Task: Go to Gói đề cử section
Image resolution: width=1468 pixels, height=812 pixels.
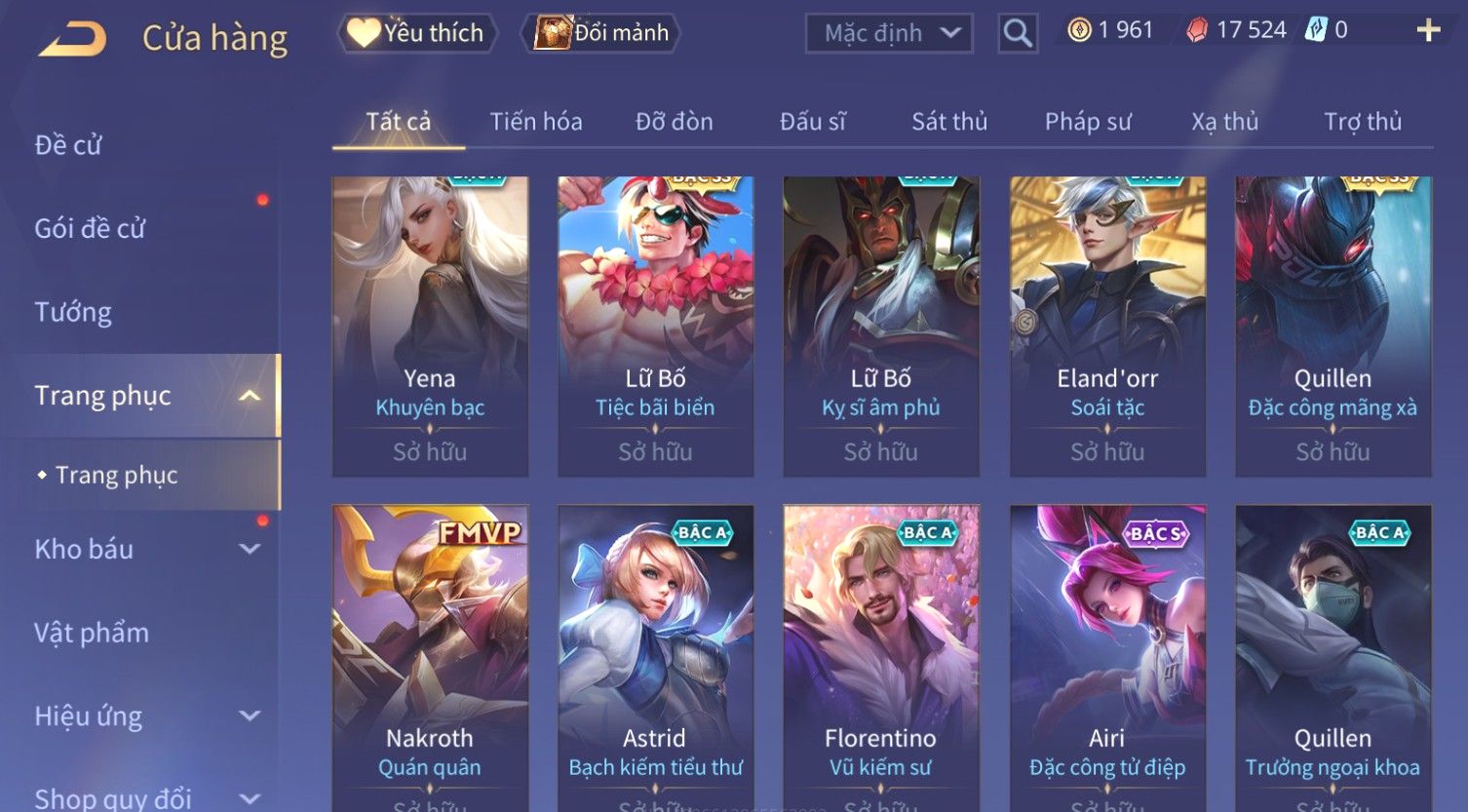Action: pyautogui.click(x=90, y=229)
